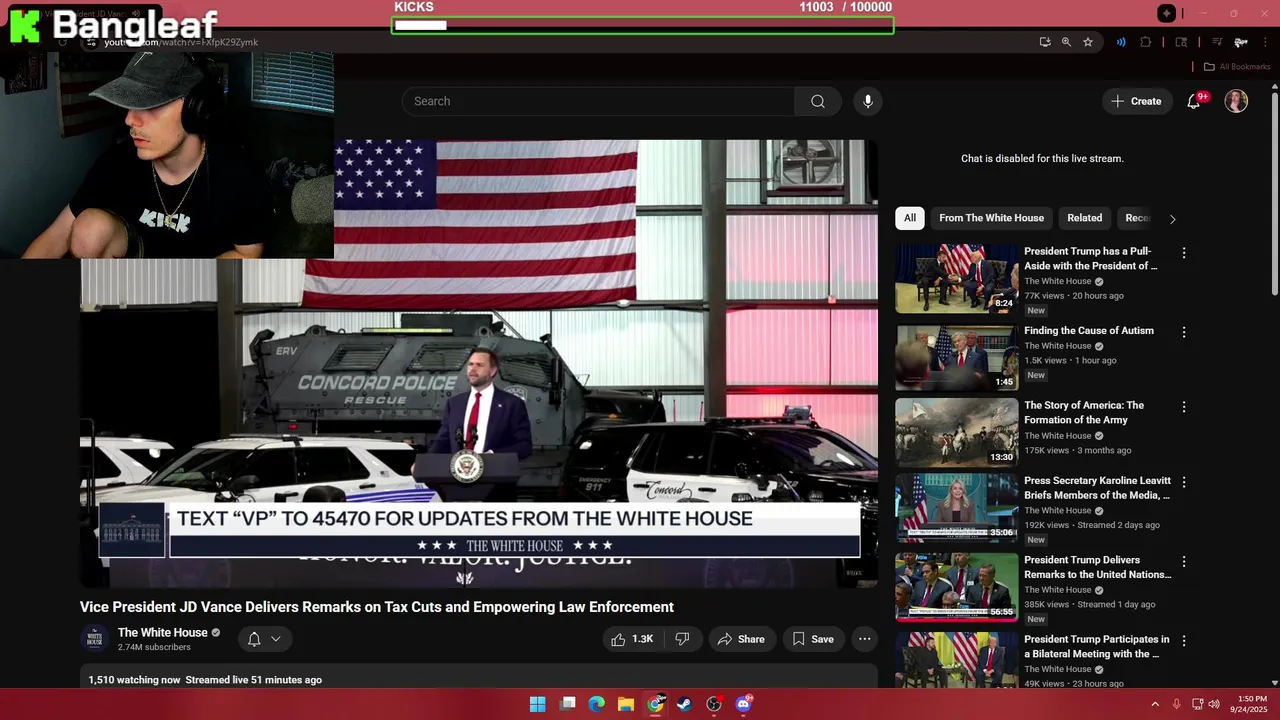Viewport: 1280px width, 720px height.
Task: Select the All filter chip
Action: point(910,218)
